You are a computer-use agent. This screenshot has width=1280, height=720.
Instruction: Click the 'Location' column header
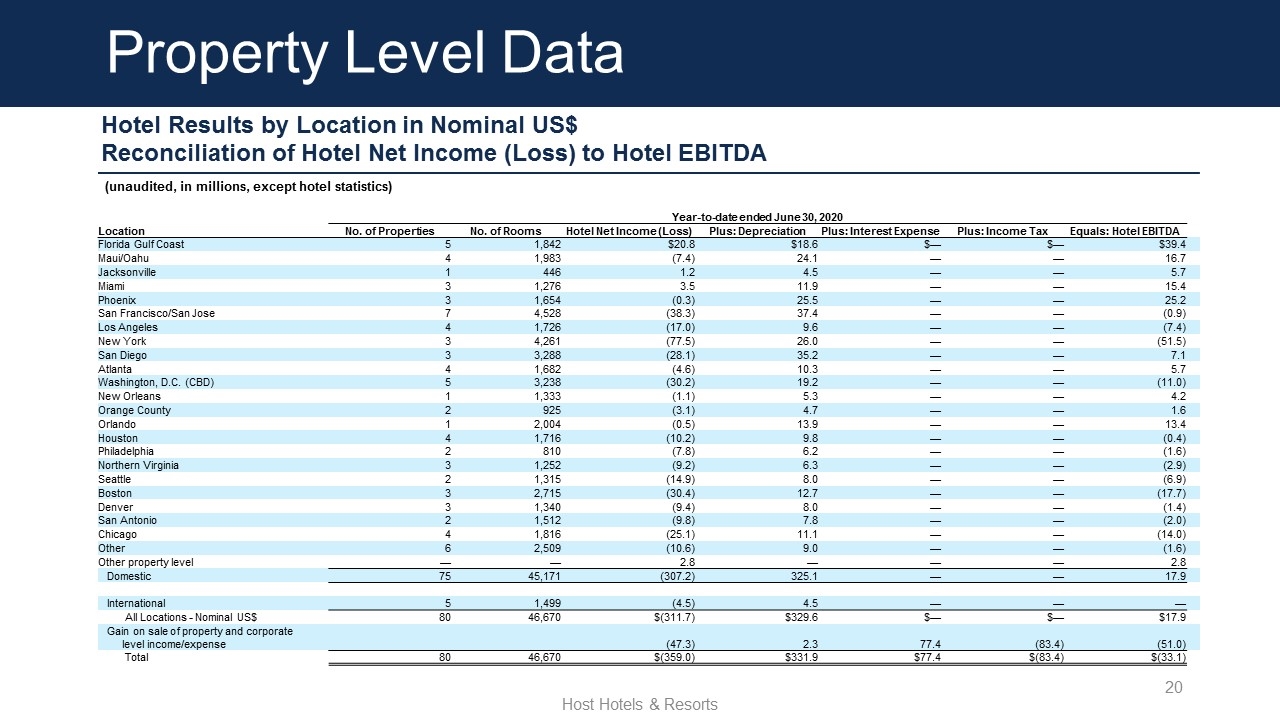tap(121, 231)
